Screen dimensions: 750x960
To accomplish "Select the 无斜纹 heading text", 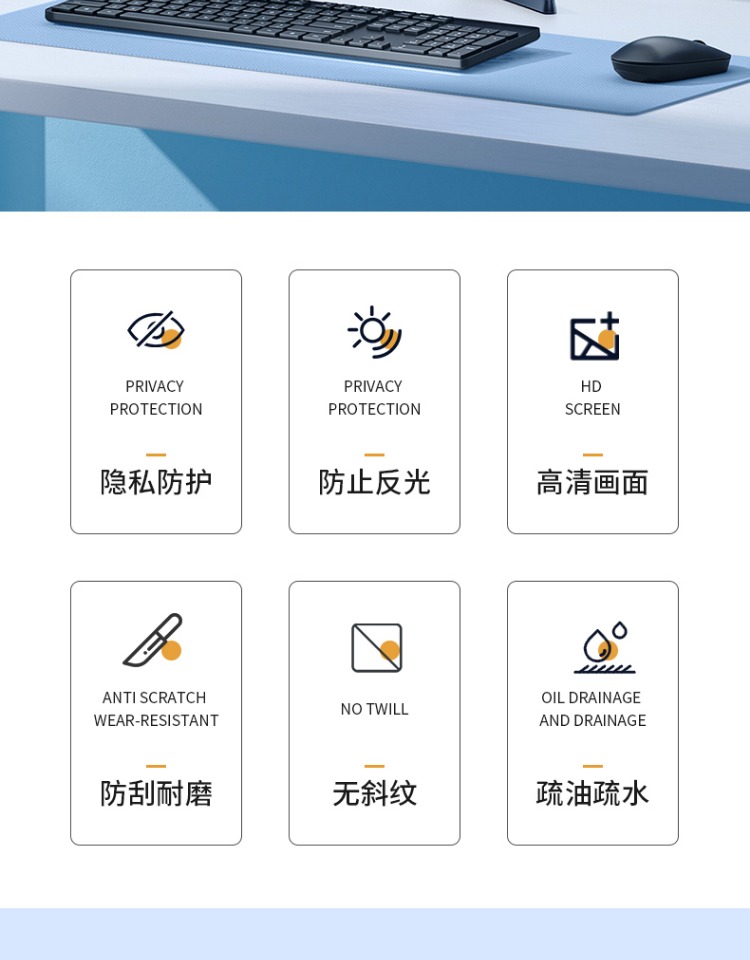I will 374,793.
